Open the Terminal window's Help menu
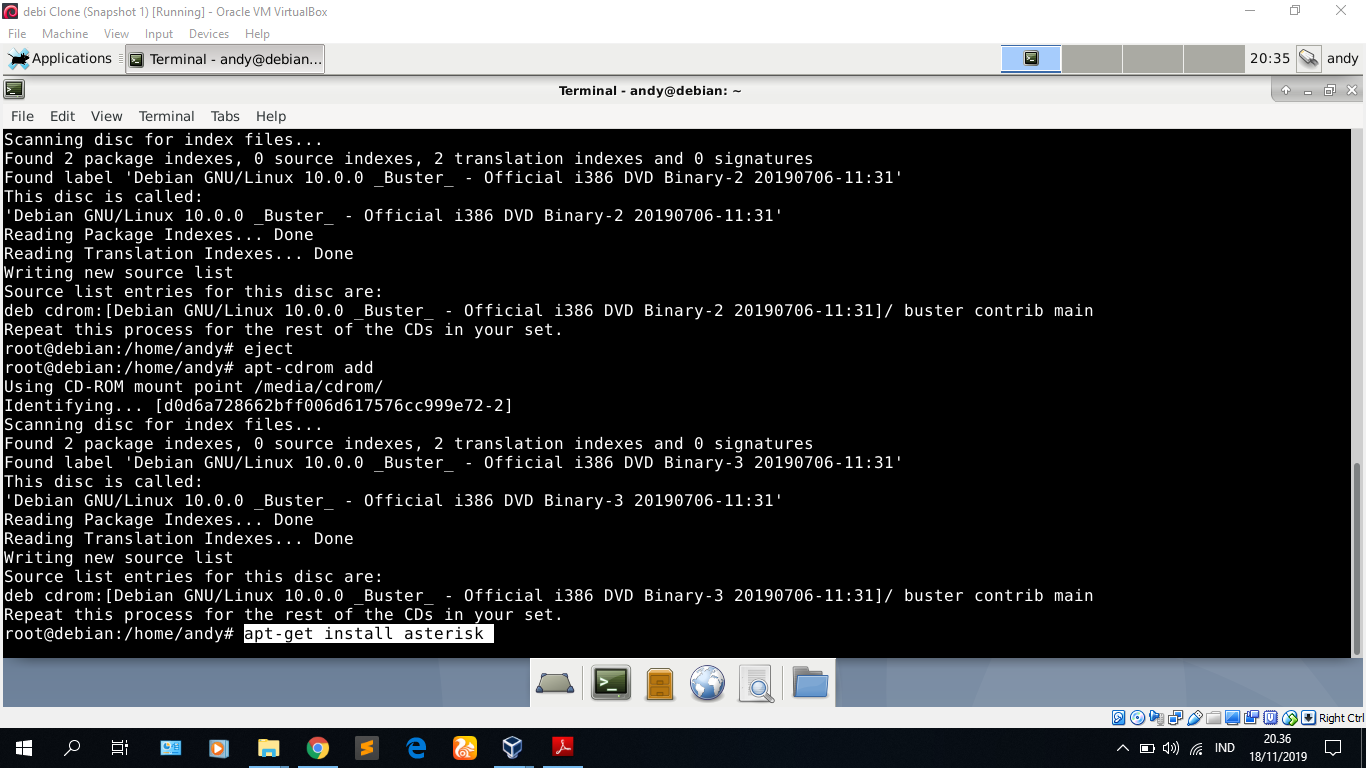Screen dimensions: 1366x768 [271, 116]
